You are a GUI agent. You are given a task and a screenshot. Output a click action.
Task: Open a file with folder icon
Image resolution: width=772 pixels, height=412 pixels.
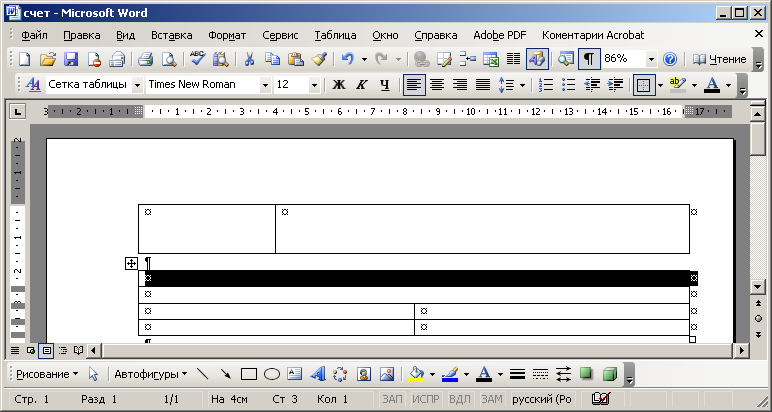[x=48, y=60]
